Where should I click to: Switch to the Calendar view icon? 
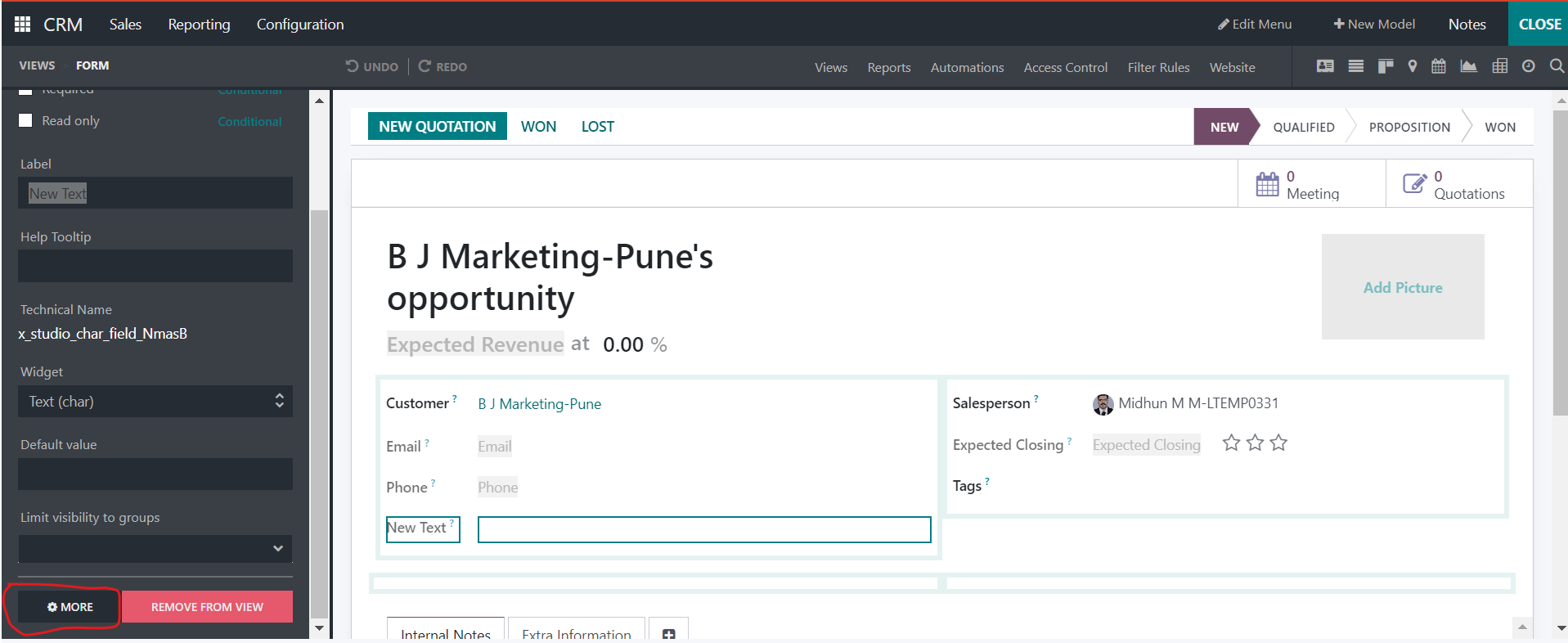1438,66
